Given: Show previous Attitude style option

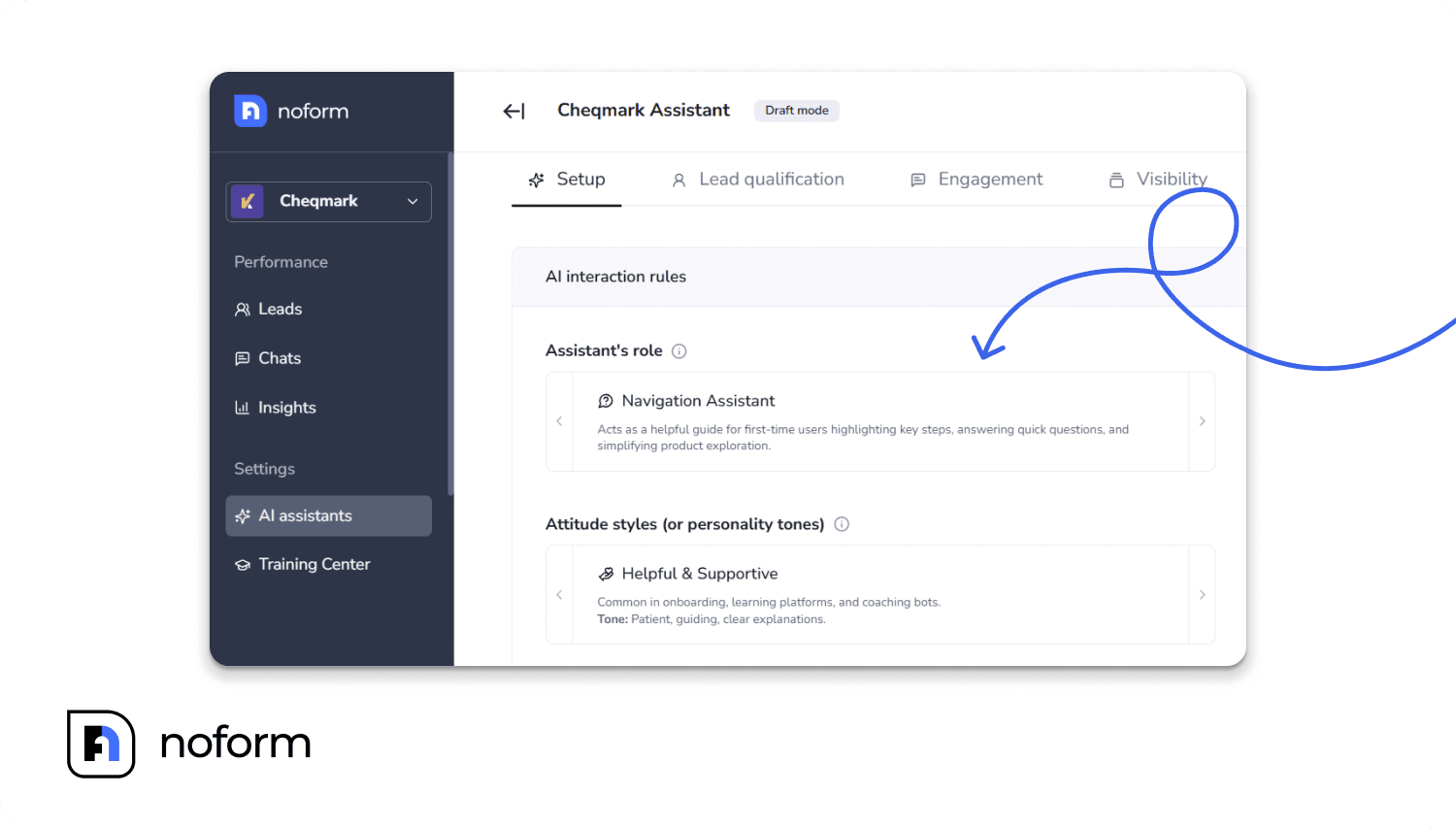Looking at the screenshot, I should pos(559,594).
